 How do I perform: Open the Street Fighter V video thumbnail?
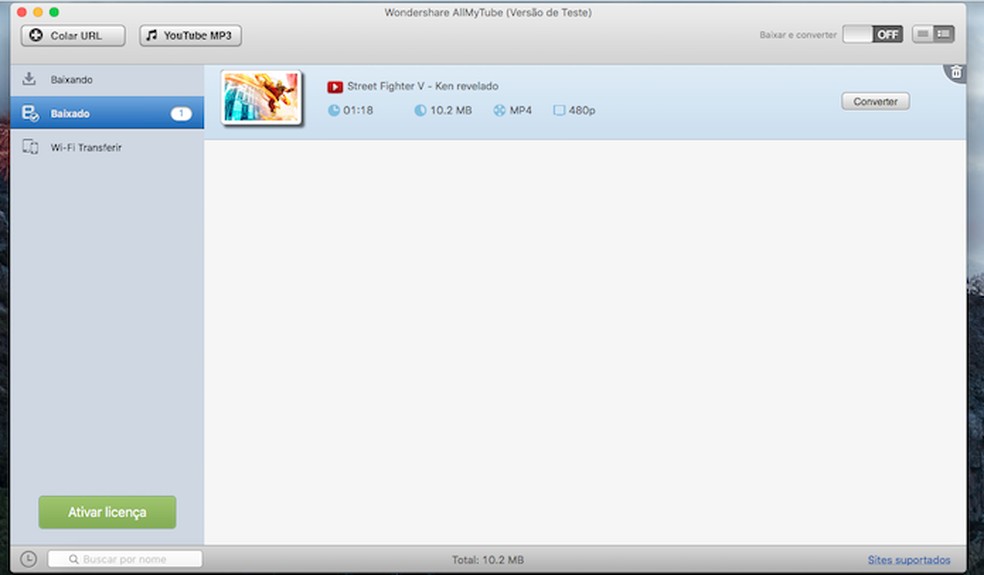pos(262,97)
